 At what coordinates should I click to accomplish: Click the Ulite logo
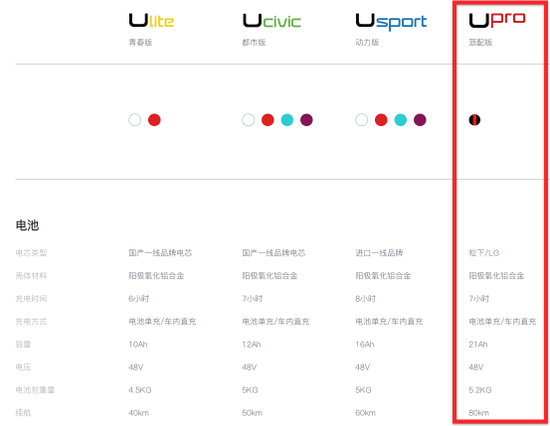click(151, 21)
